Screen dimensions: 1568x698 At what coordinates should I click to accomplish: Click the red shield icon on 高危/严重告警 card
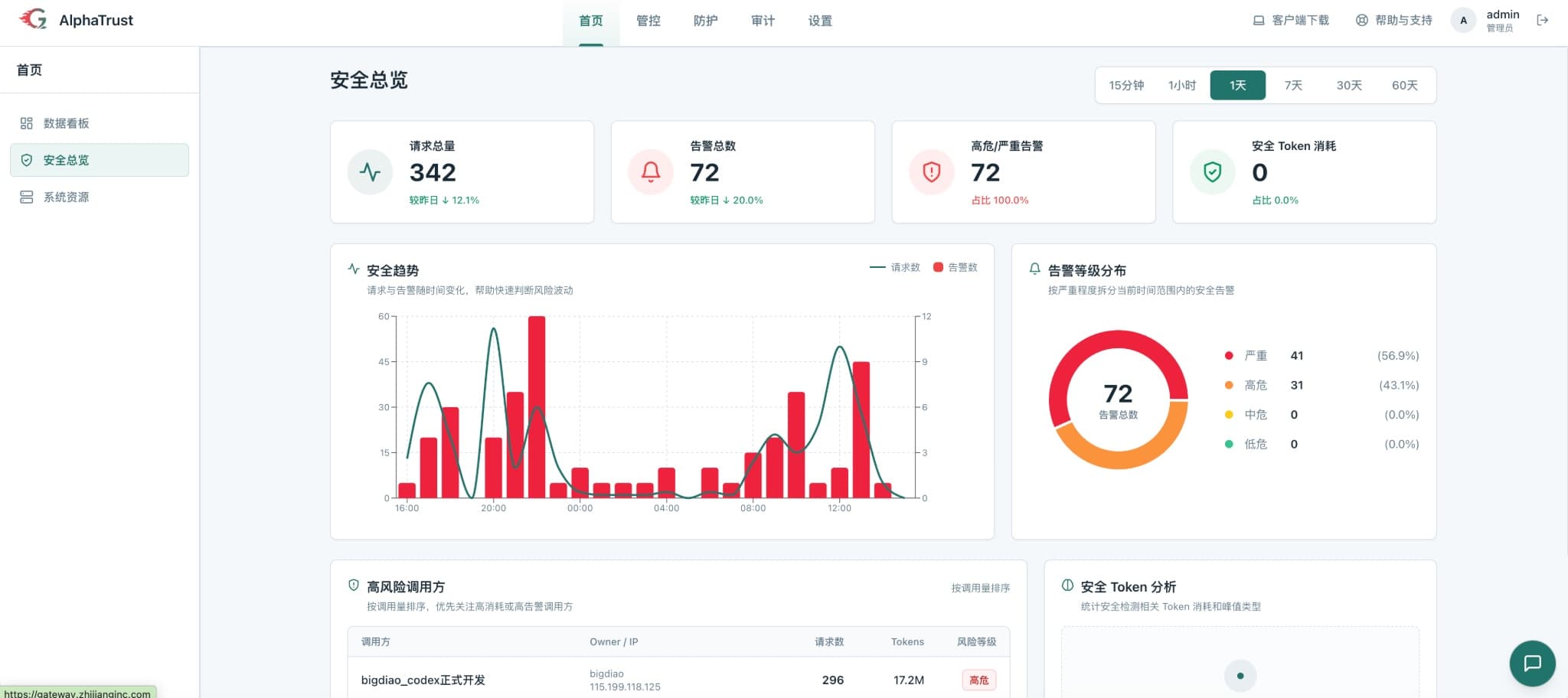click(932, 172)
